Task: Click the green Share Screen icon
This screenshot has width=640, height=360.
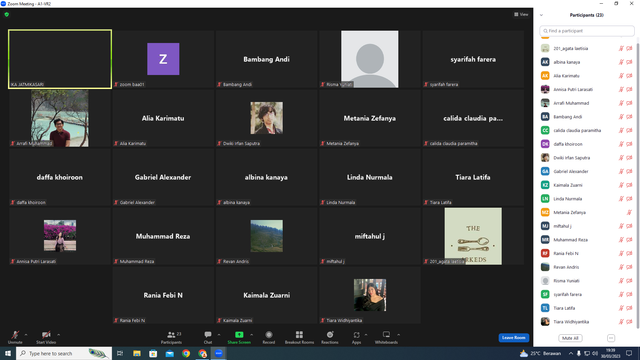Action: coord(239,335)
